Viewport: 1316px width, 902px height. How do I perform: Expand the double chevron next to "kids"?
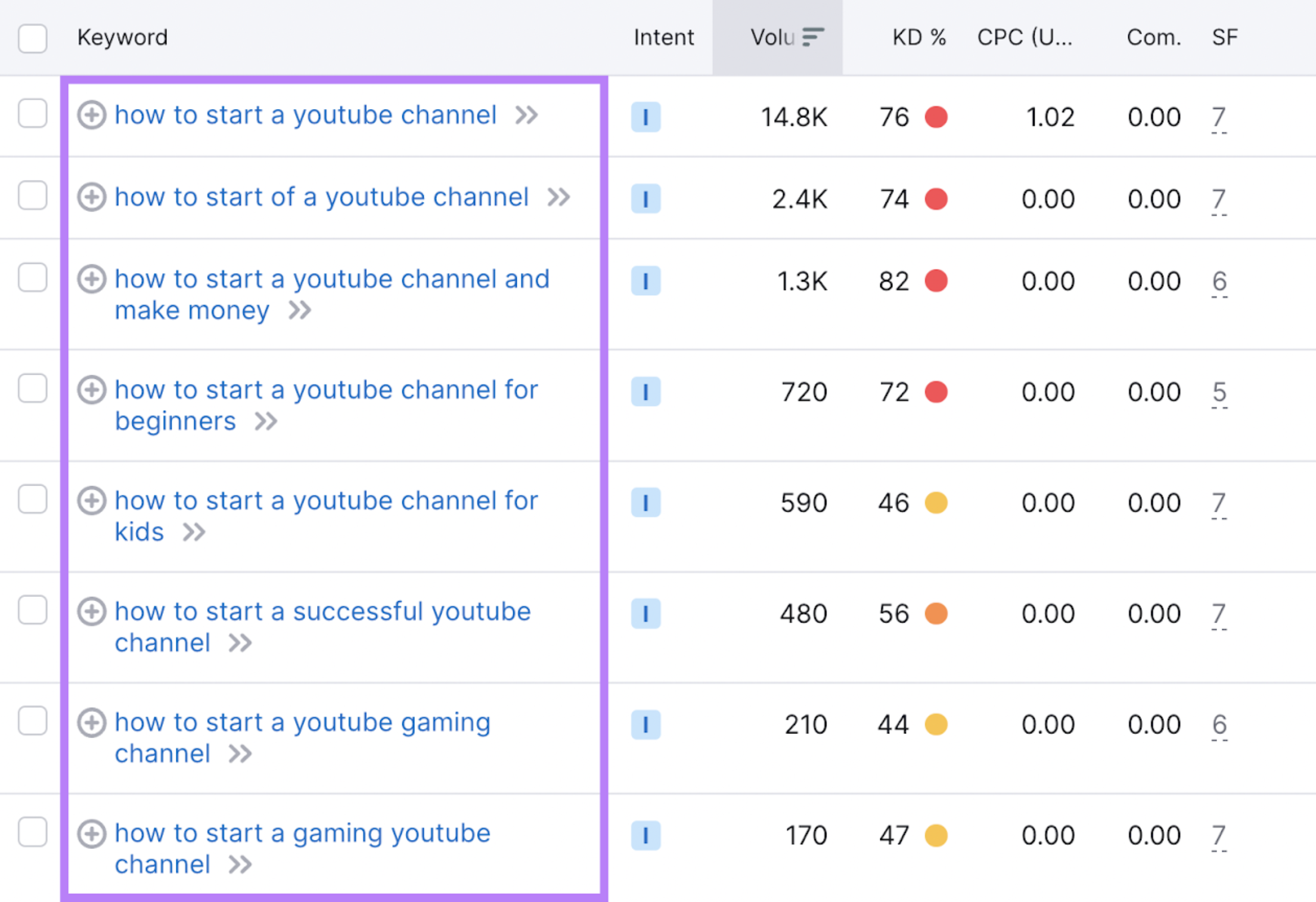194,532
